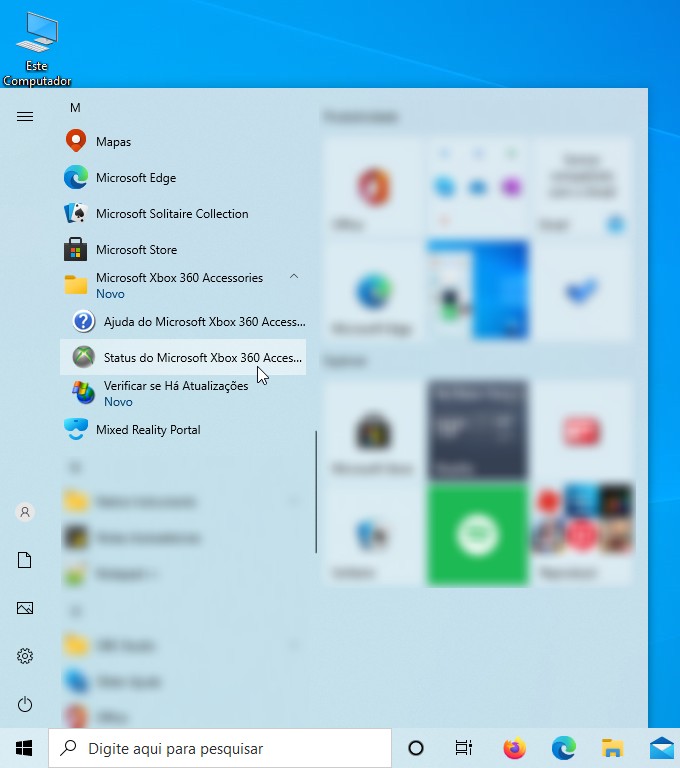Launch Mixed Reality Portal
The image size is (680, 768).
point(183,430)
